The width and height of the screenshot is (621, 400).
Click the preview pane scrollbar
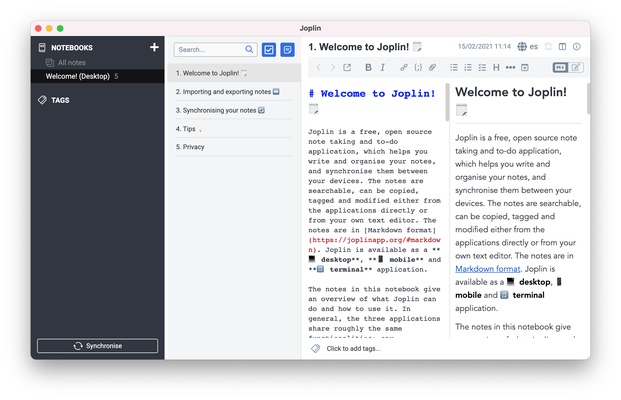click(589, 99)
